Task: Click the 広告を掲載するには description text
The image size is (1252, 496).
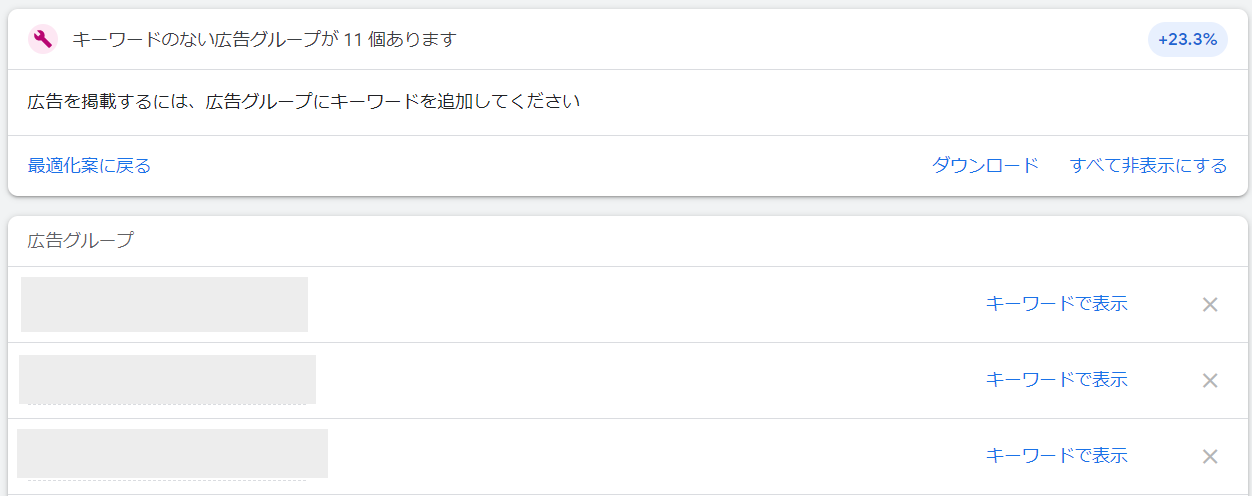Action: click(304, 101)
